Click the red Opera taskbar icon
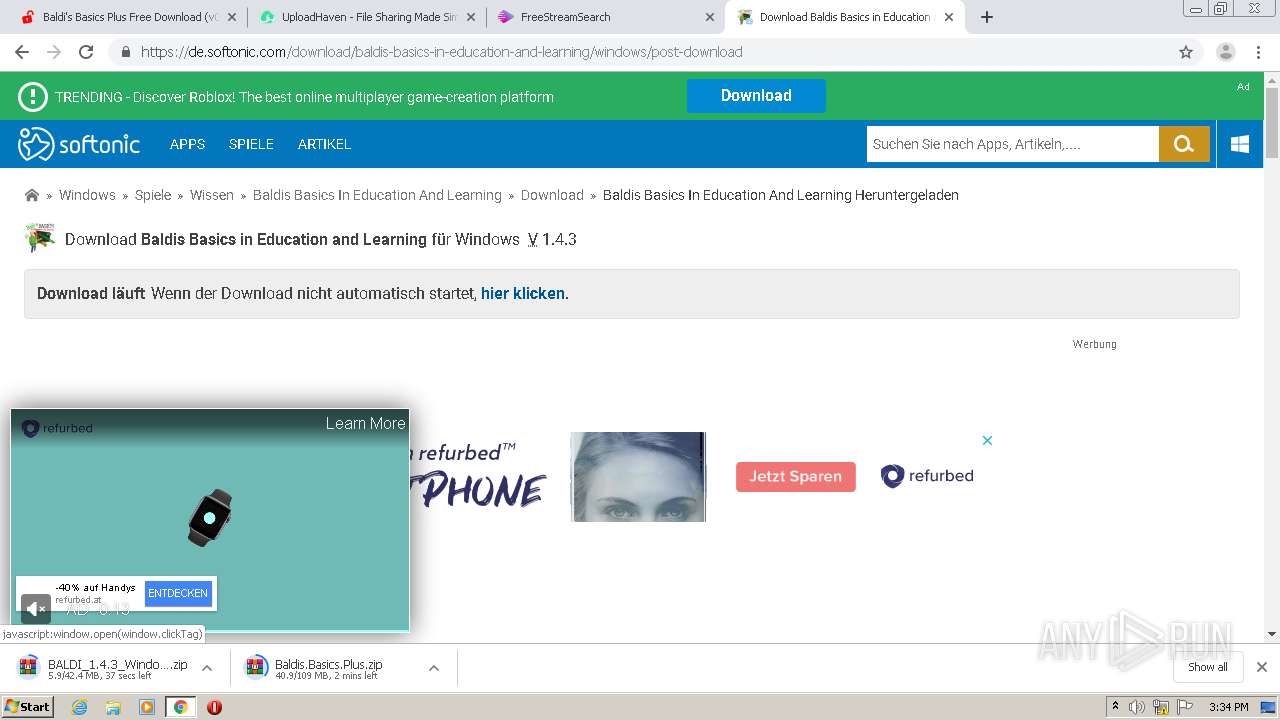Image resolution: width=1280 pixels, height=720 pixels. click(214, 707)
